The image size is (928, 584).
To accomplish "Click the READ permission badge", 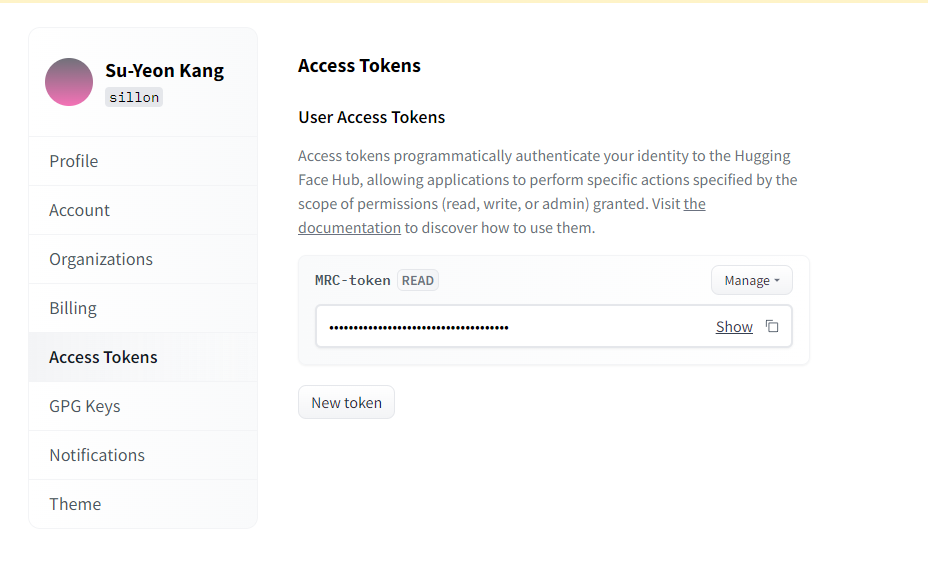I will (418, 280).
